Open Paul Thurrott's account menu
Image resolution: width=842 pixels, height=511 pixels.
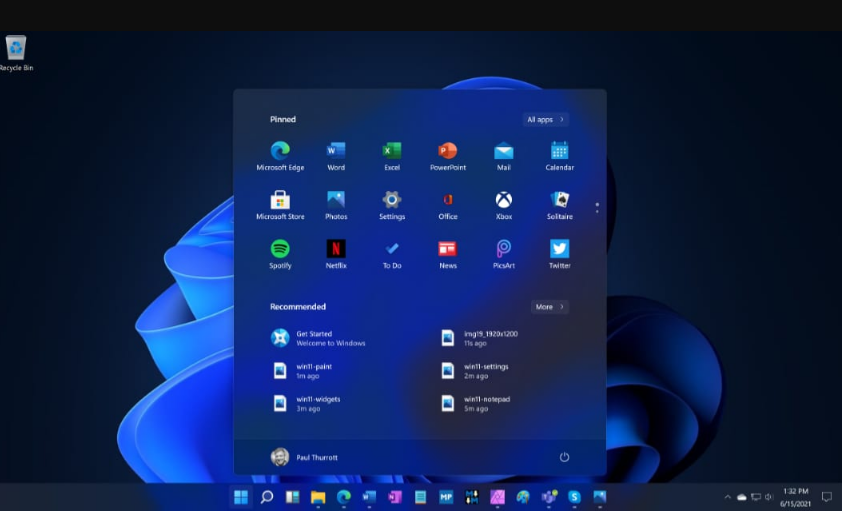(304, 457)
